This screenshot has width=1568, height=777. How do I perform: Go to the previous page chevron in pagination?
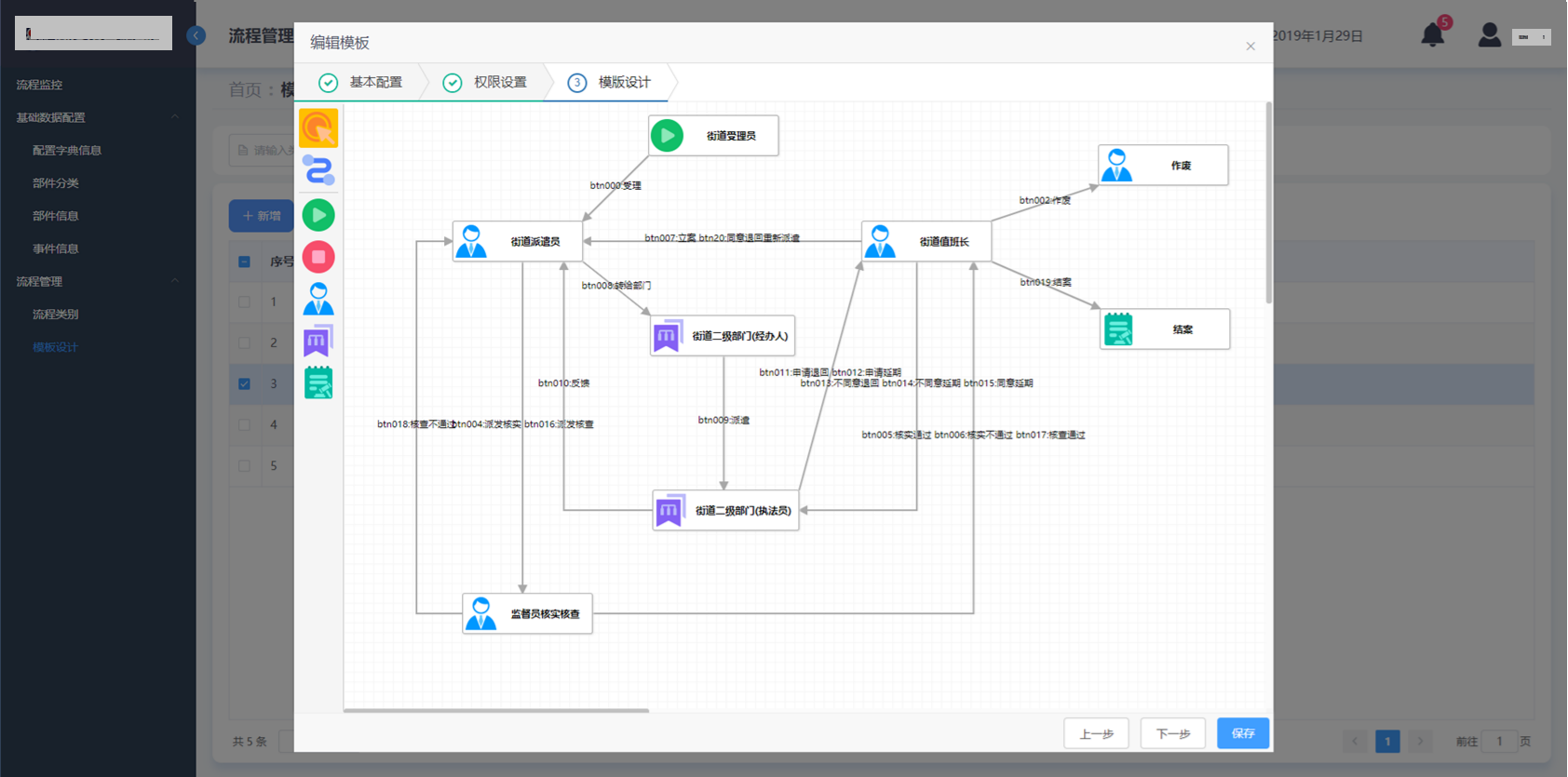tap(1356, 742)
